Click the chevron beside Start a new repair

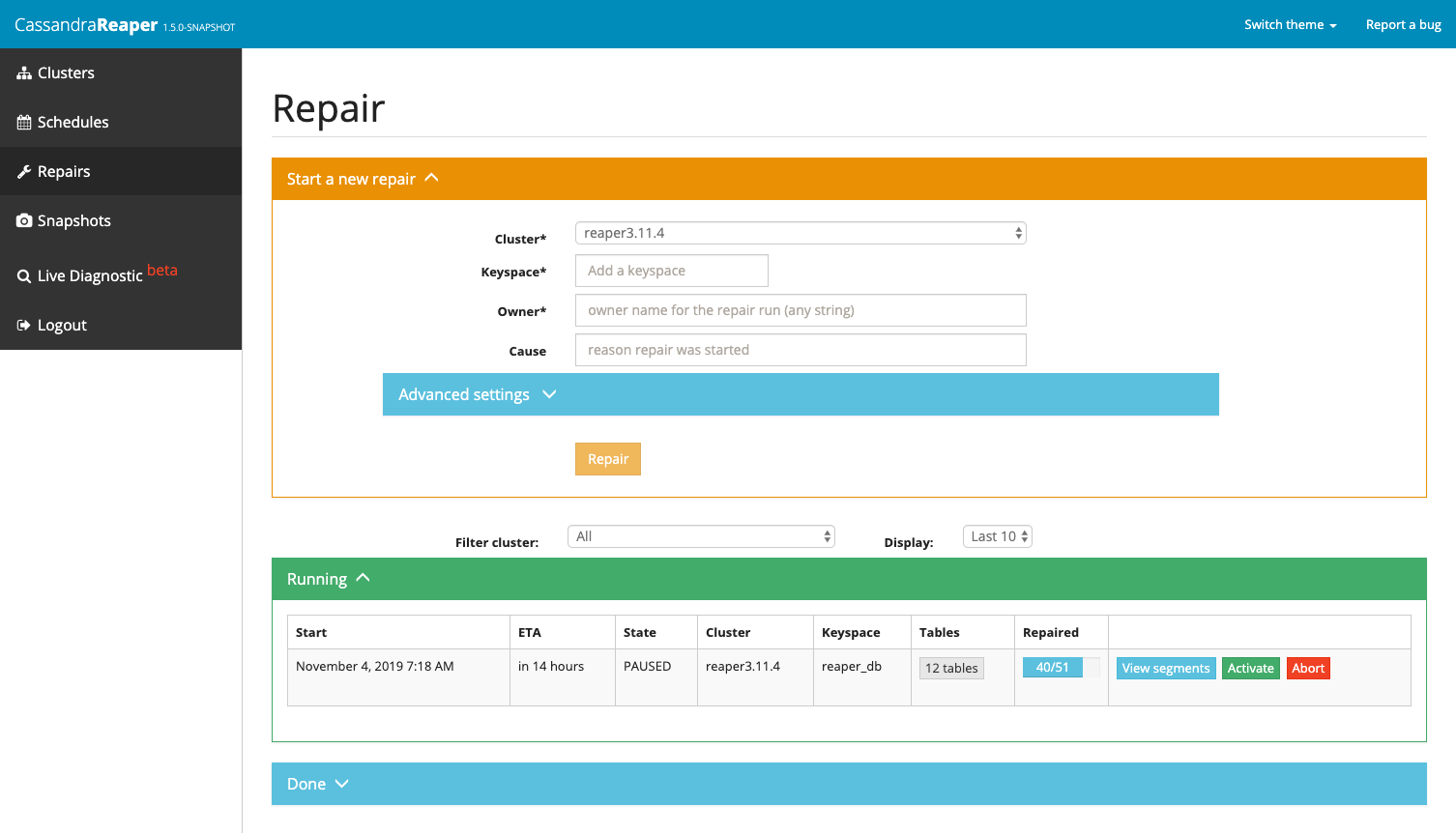click(432, 178)
